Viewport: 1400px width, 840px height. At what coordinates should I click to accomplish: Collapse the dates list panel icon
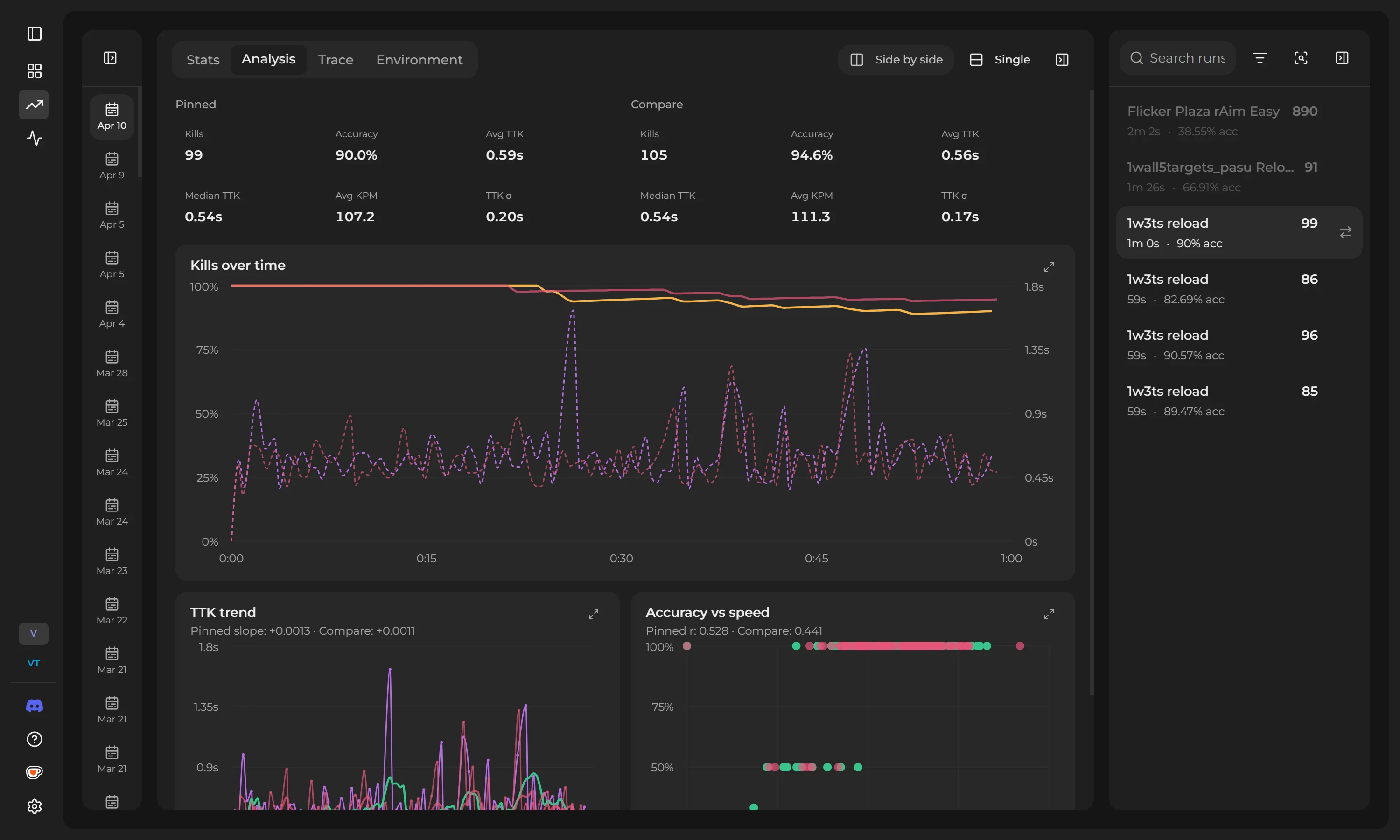[110, 58]
